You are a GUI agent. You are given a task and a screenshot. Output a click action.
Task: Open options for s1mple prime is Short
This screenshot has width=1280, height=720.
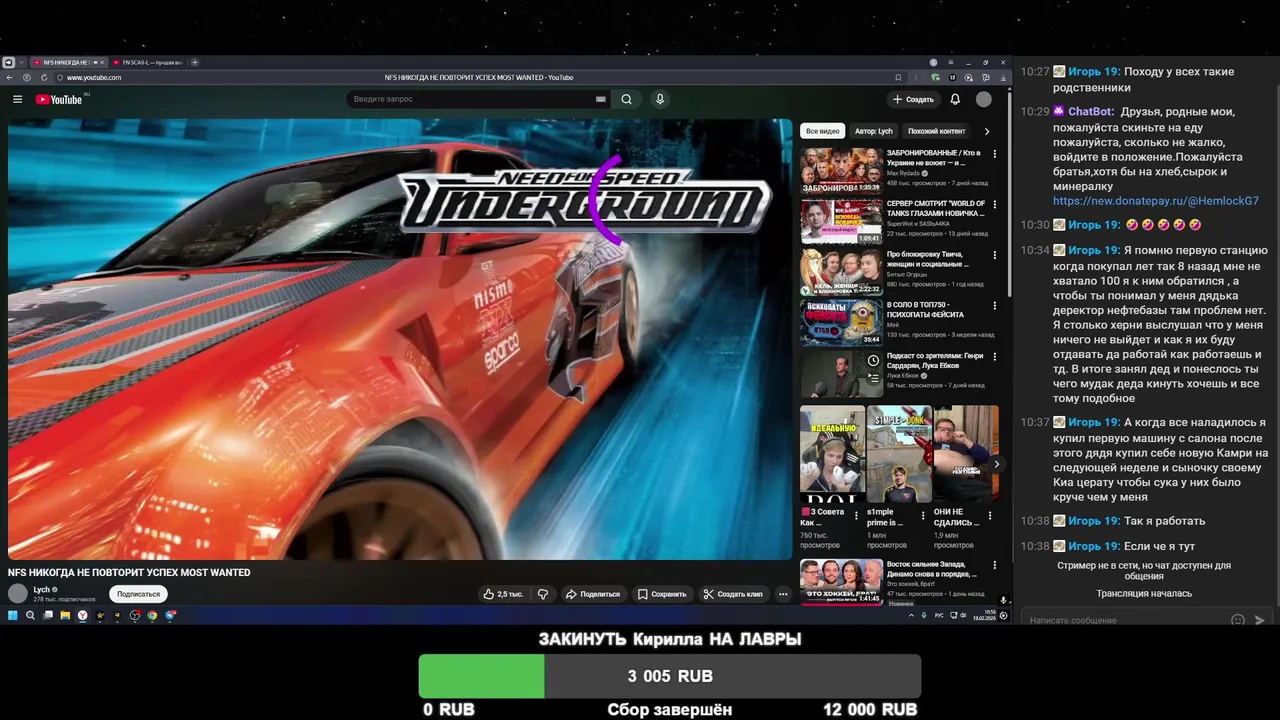[923, 516]
